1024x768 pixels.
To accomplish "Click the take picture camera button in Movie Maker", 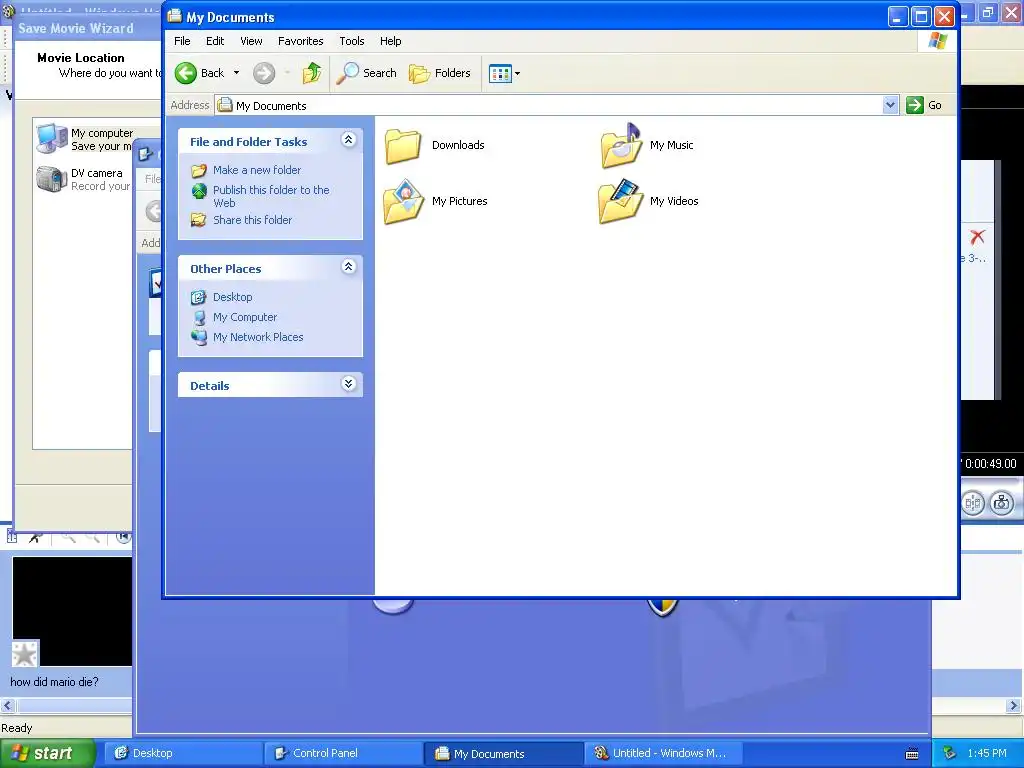I will (1002, 503).
